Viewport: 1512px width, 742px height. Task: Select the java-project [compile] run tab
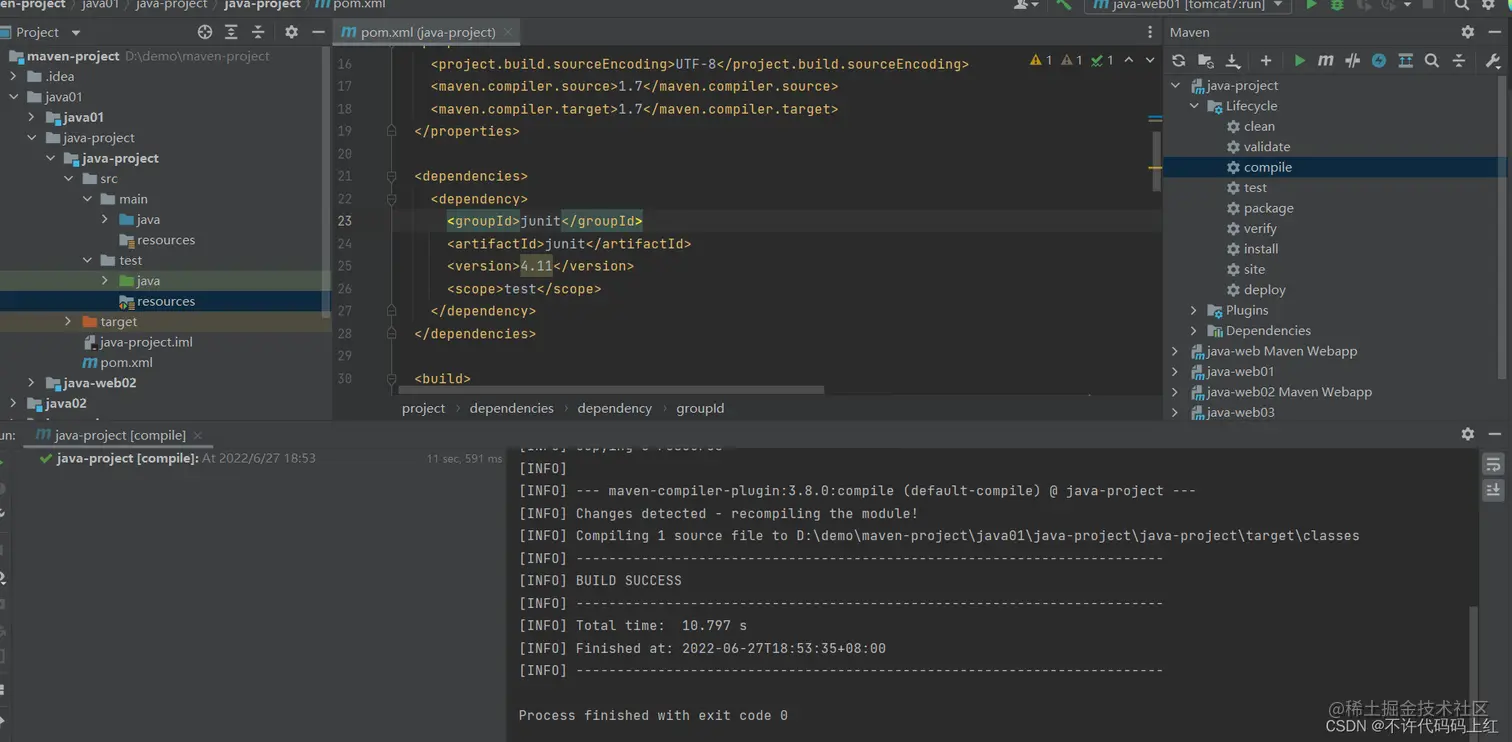pyautogui.click(x=119, y=435)
